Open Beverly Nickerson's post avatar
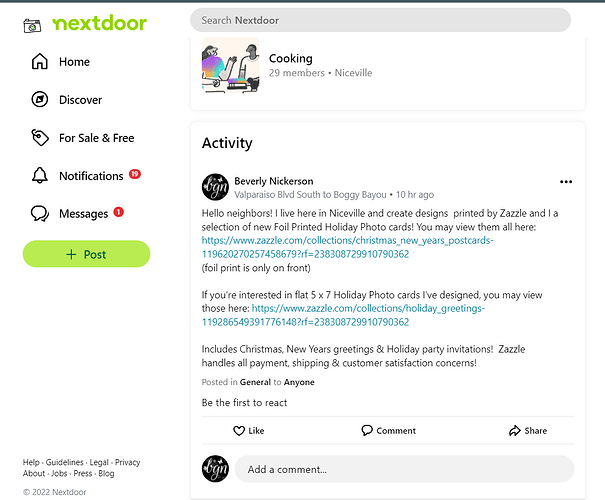This screenshot has width=605, height=500. click(215, 187)
